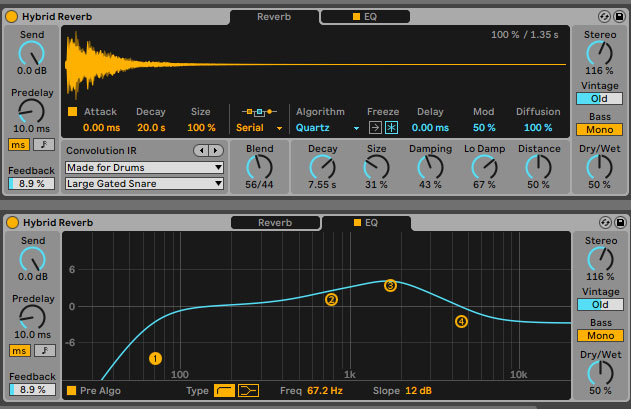The height and width of the screenshot is (409, 631).
Task: Click Vintage Old button in lower device
Action: [599, 304]
